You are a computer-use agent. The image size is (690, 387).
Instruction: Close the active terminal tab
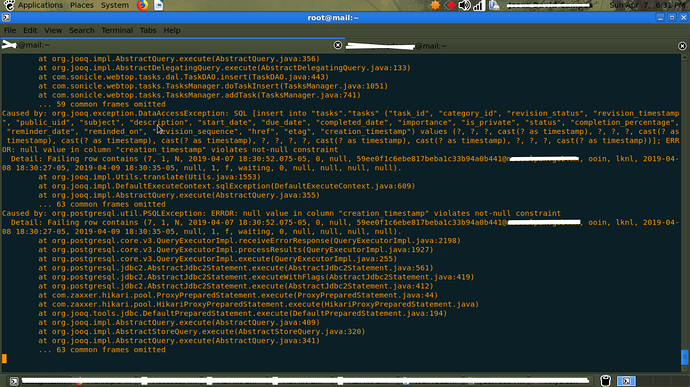tap(338, 45)
